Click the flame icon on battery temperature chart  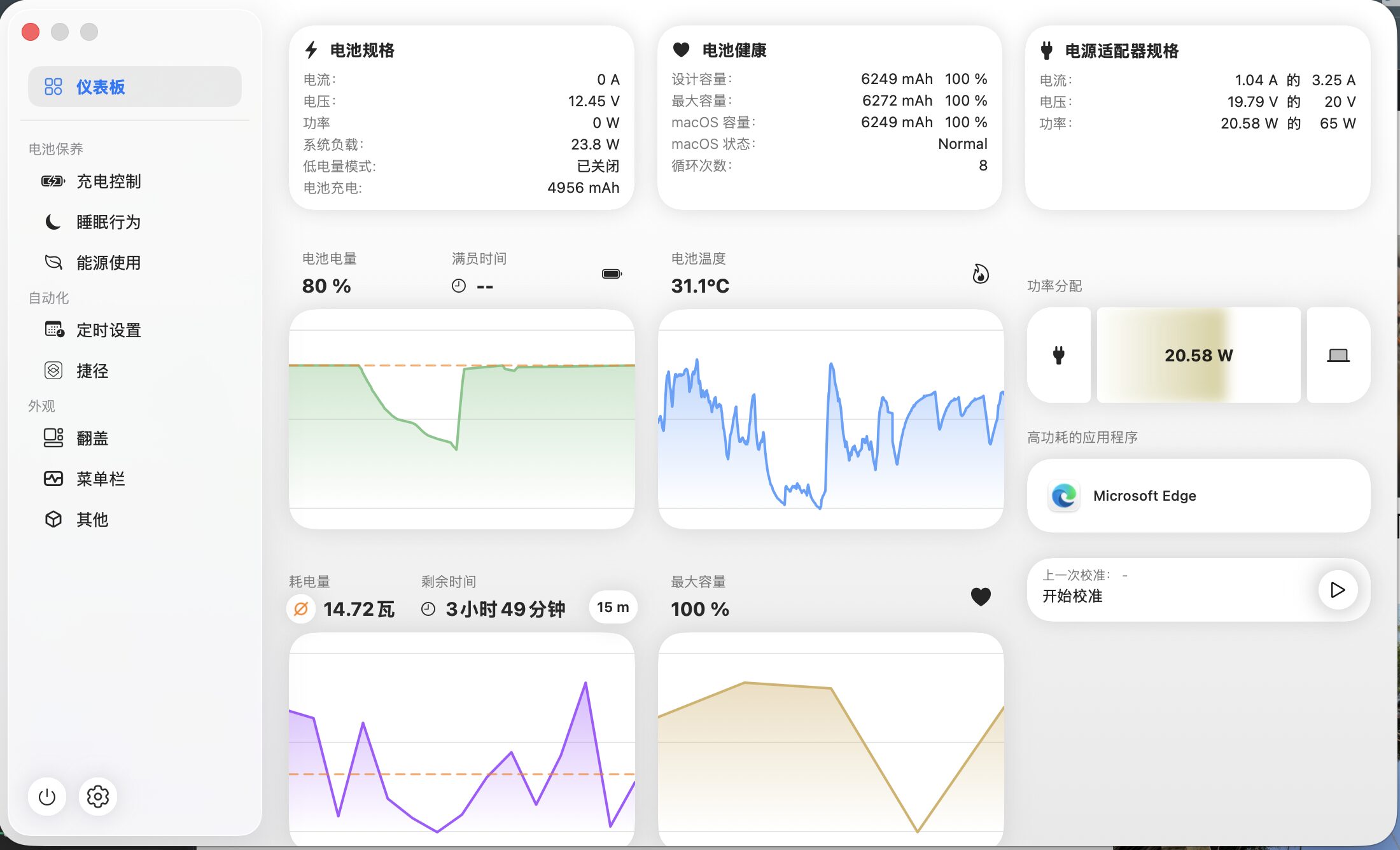[981, 274]
